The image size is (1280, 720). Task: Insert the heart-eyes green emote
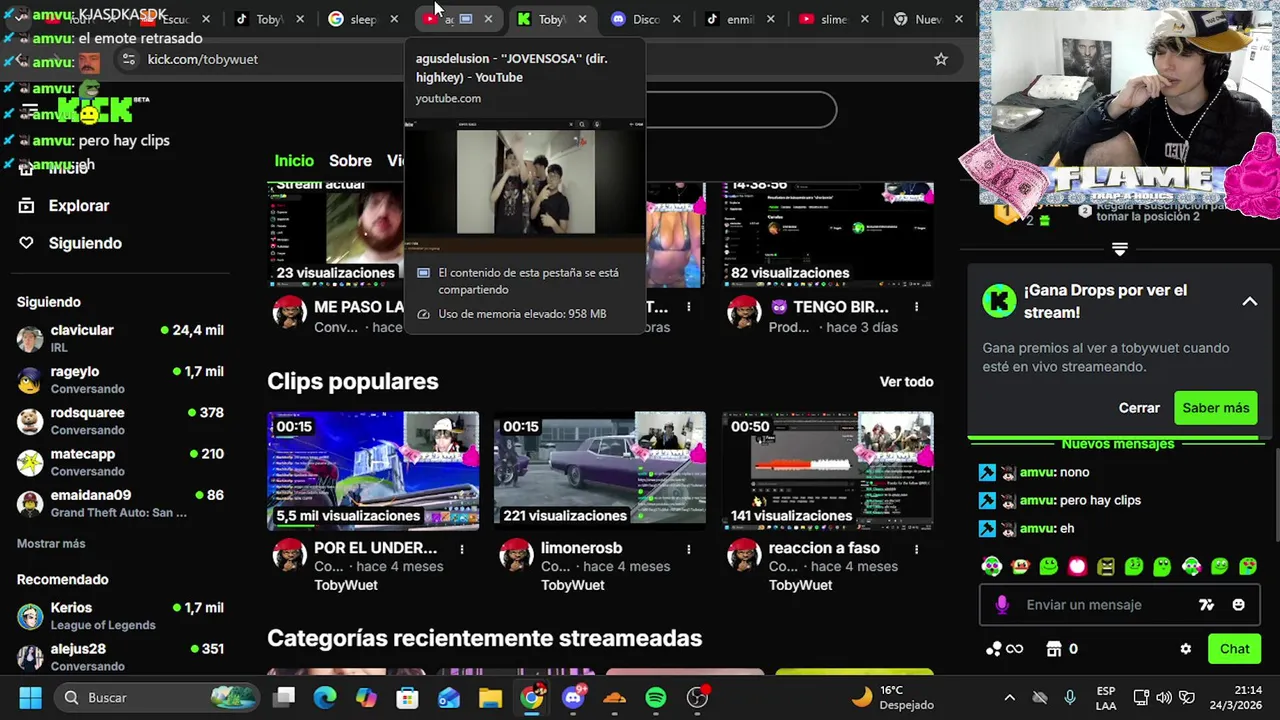pyautogui.click(x=1248, y=567)
